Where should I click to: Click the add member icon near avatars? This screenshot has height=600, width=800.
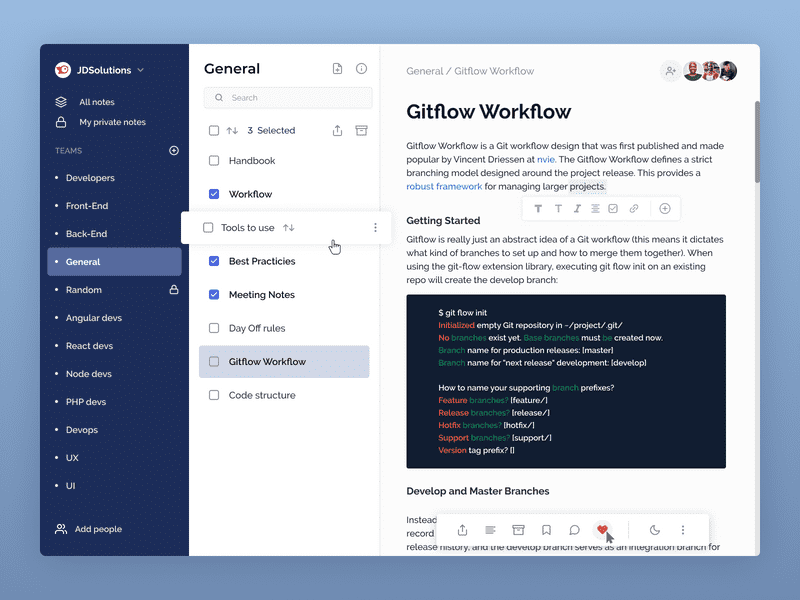click(669, 71)
